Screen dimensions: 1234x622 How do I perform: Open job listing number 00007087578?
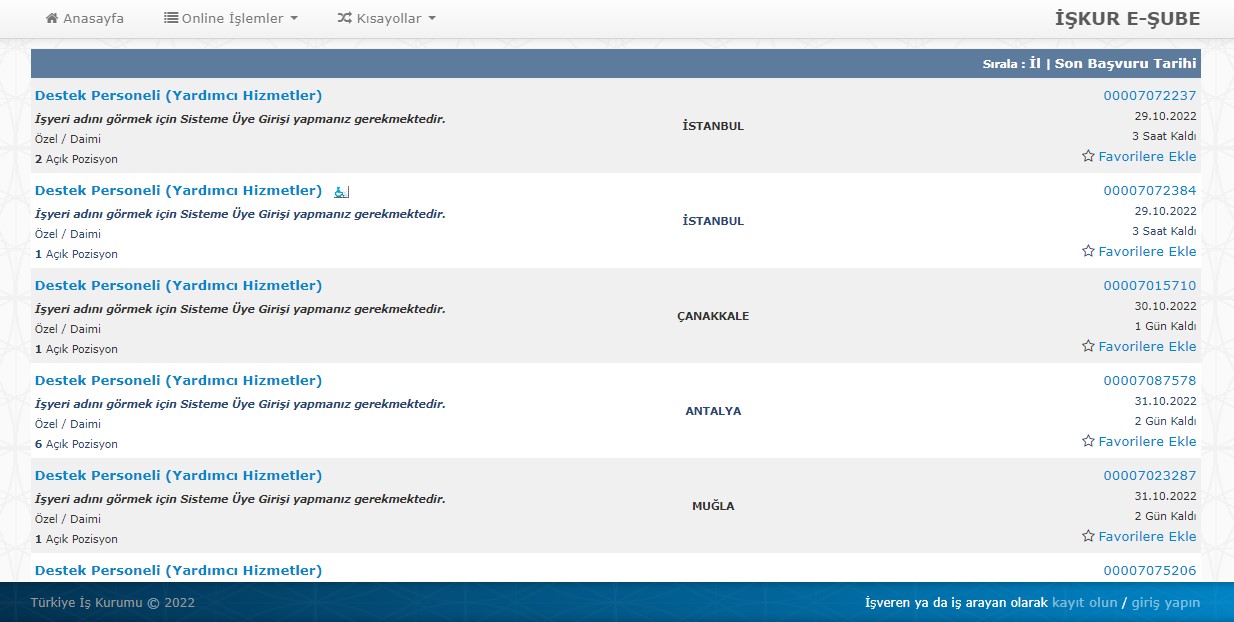point(1149,380)
